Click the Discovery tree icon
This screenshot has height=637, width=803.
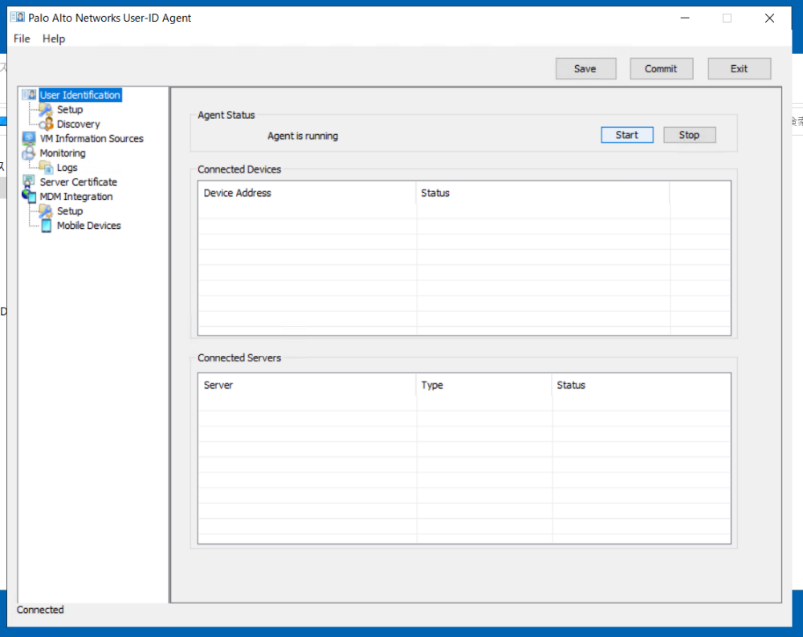coord(46,124)
